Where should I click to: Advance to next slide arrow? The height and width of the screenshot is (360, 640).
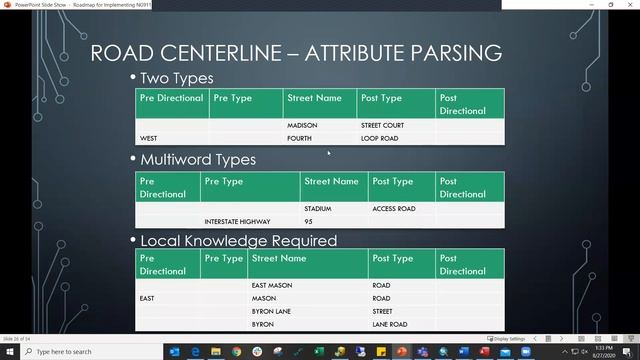click(x=562, y=339)
